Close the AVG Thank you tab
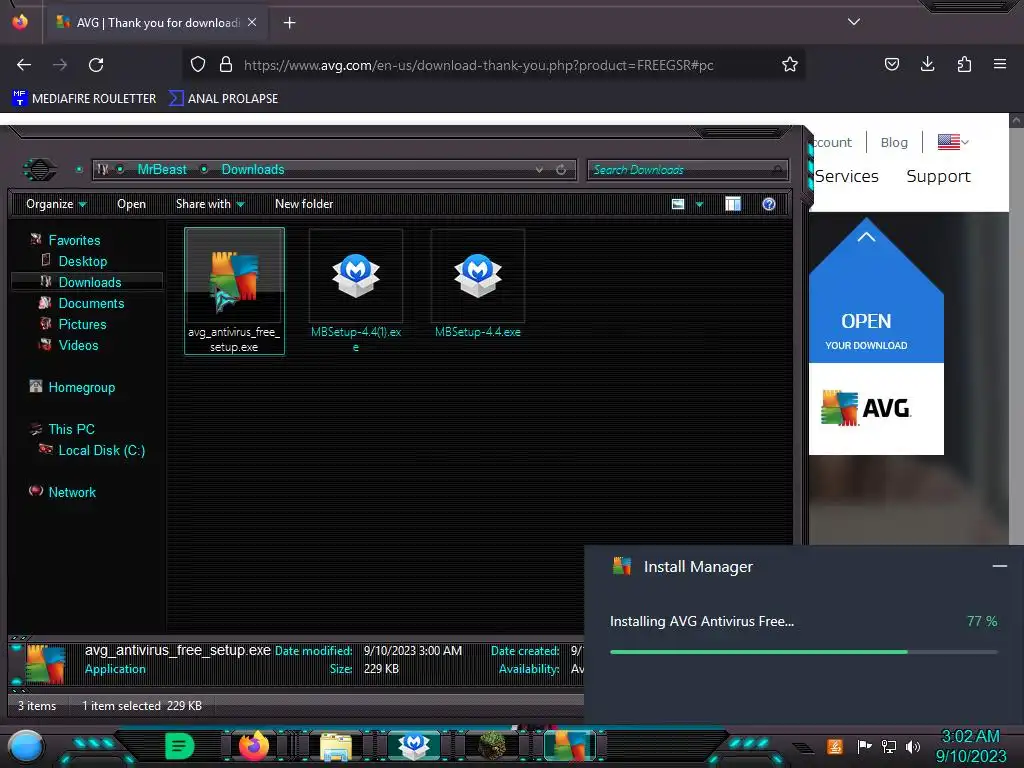The image size is (1024, 768). (252, 22)
